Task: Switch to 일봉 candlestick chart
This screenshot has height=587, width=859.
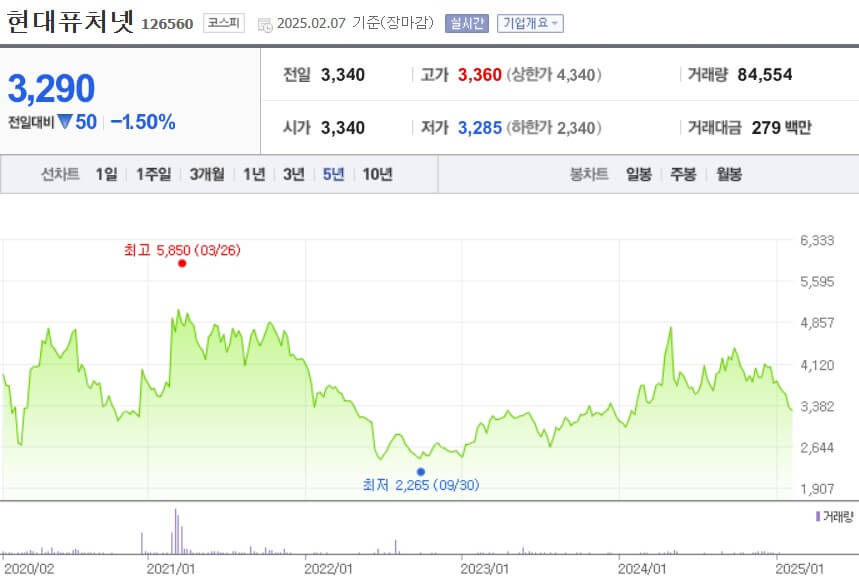Action: point(639,174)
